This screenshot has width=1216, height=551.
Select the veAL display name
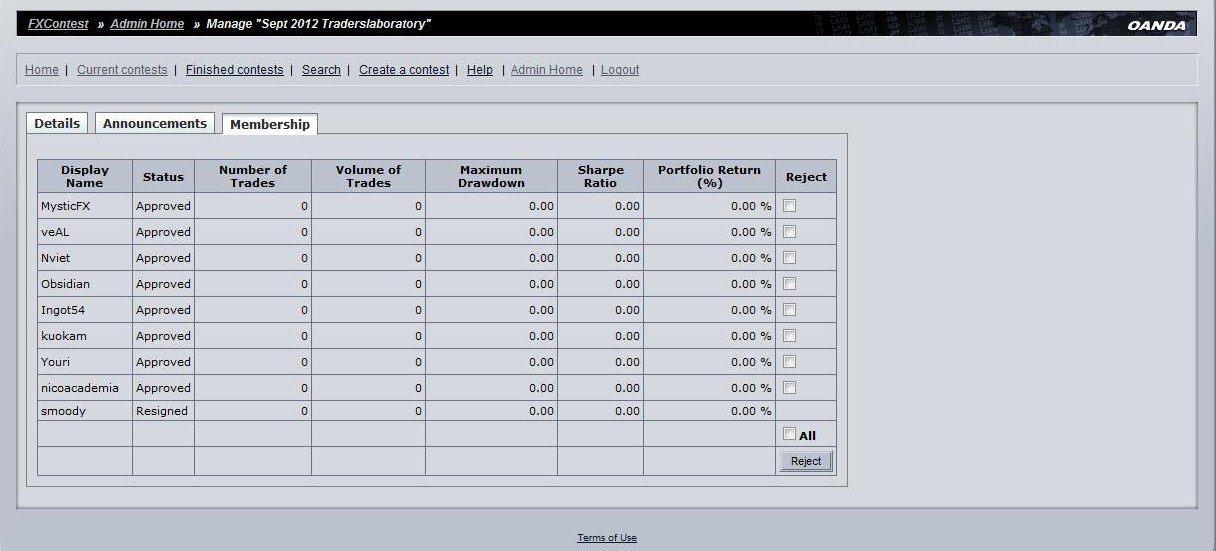(54, 232)
